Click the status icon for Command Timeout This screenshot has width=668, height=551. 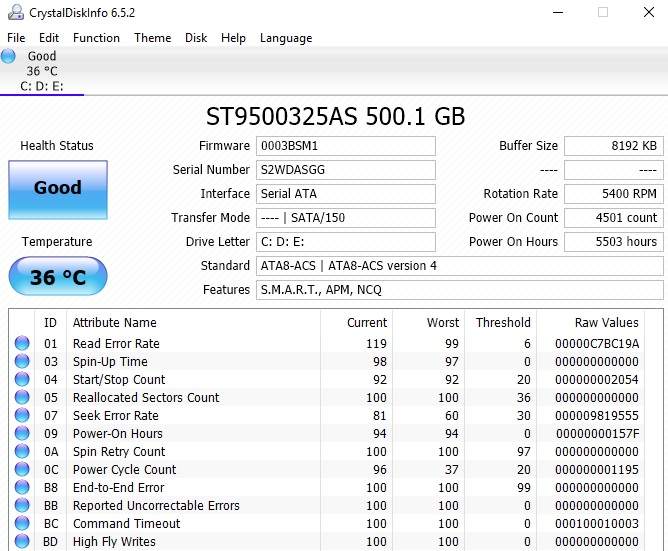[22, 524]
